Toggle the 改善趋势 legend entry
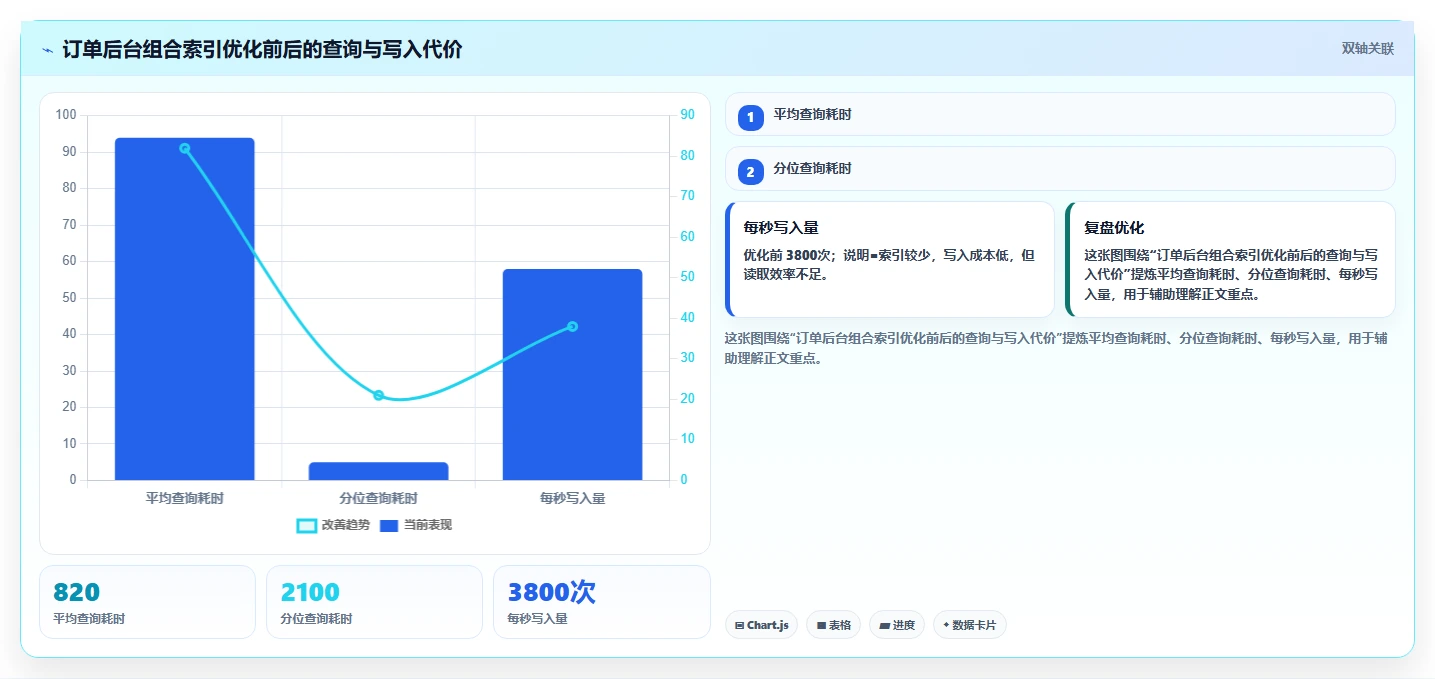The width and height of the screenshot is (1435, 679). (x=333, y=525)
